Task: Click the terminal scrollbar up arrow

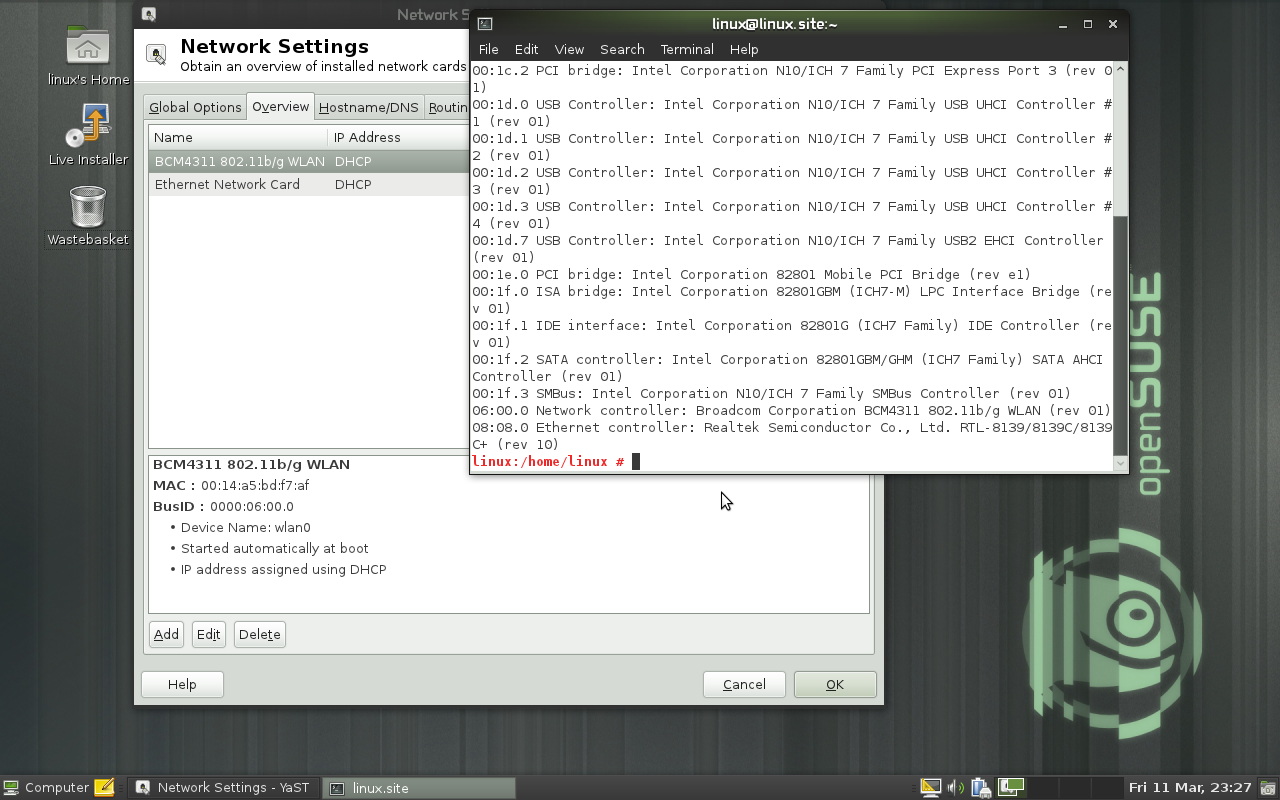Action: (x=1121, y=68)
